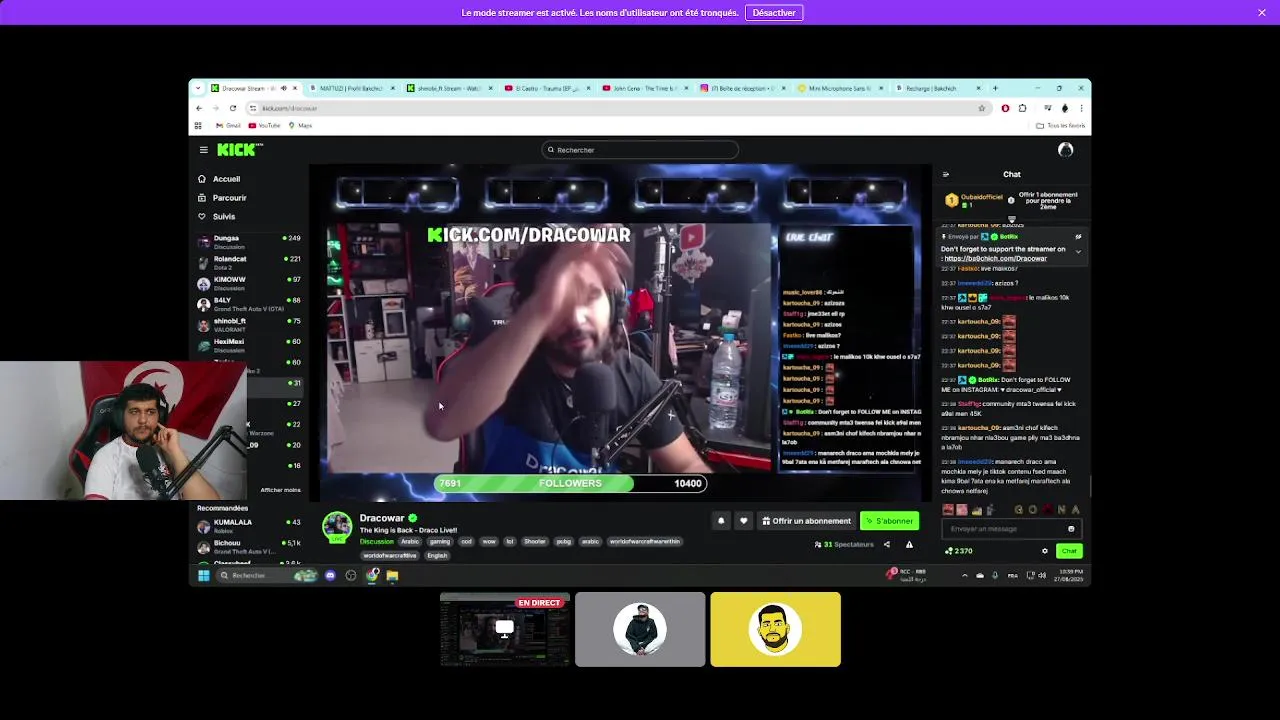Open the B4LY channel in the sidebar
Image resolution: width=1280 pixels, height=720 pixels.
(x=249, y=304)
